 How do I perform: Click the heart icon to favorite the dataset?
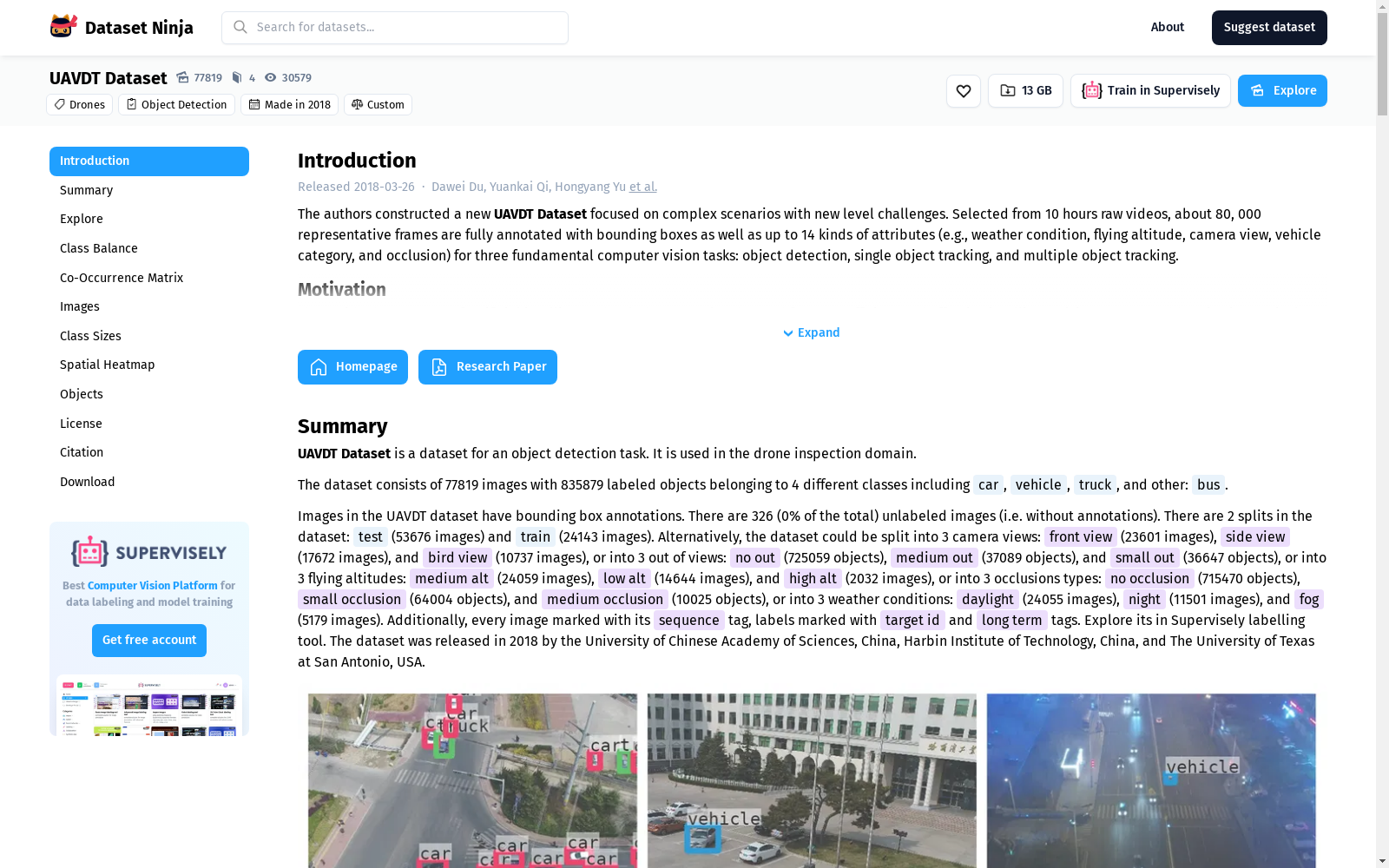[963, 90]
